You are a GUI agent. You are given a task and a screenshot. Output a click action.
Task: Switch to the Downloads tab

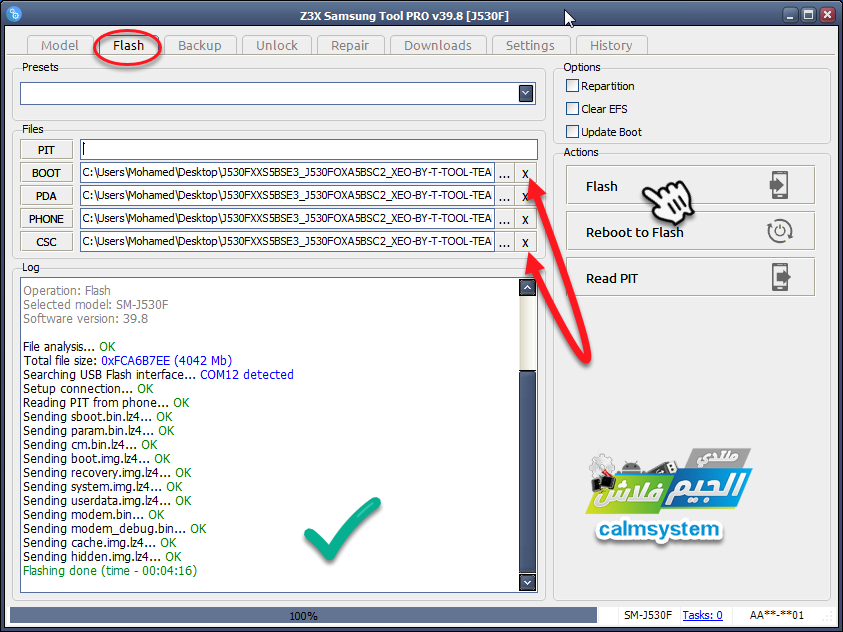click(x=438, y=45)
